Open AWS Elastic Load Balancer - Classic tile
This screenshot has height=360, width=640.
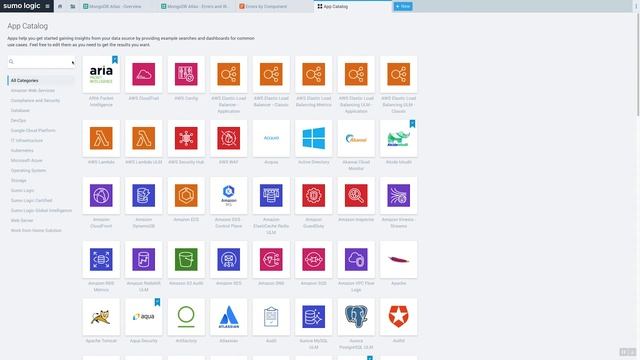pos(271,74)
